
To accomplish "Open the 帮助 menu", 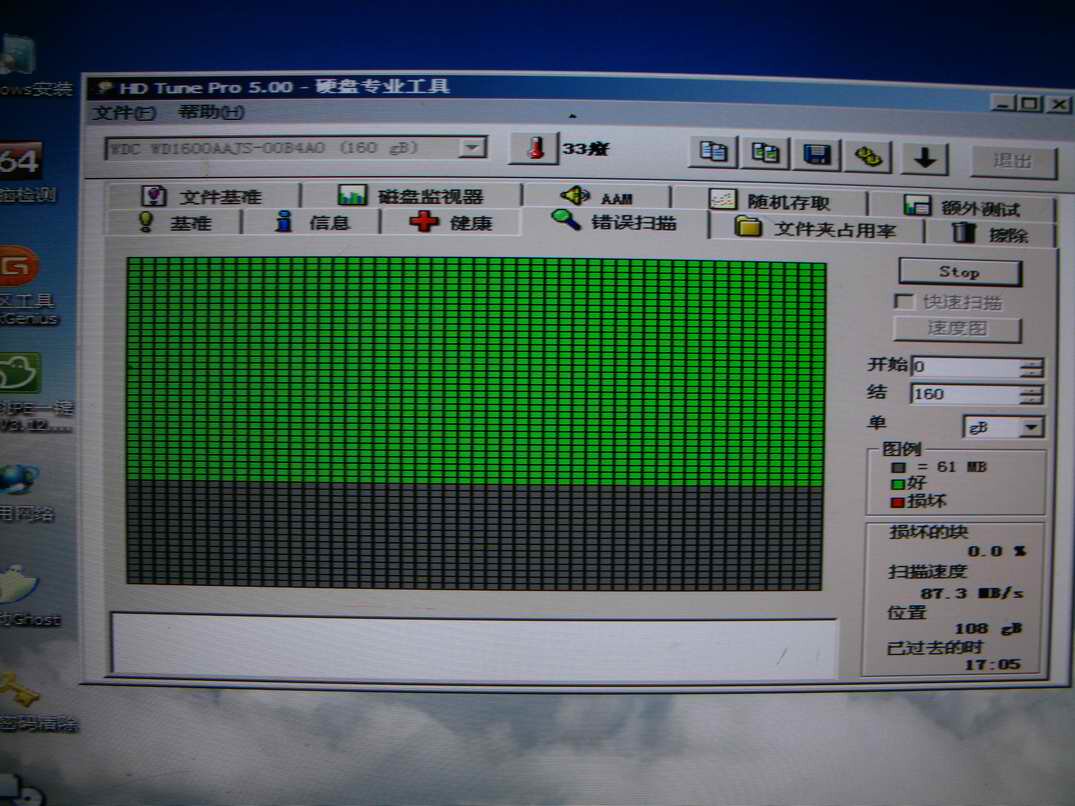I will tap(210, 112).
